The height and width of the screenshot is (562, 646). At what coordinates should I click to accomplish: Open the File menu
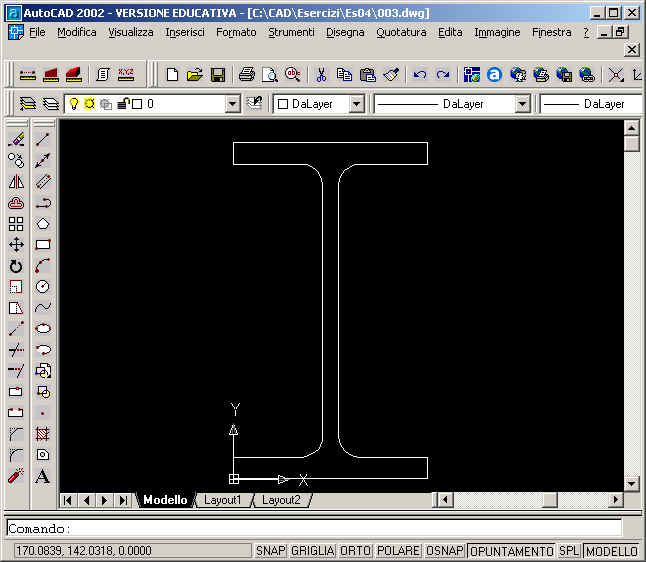[37, 32]
